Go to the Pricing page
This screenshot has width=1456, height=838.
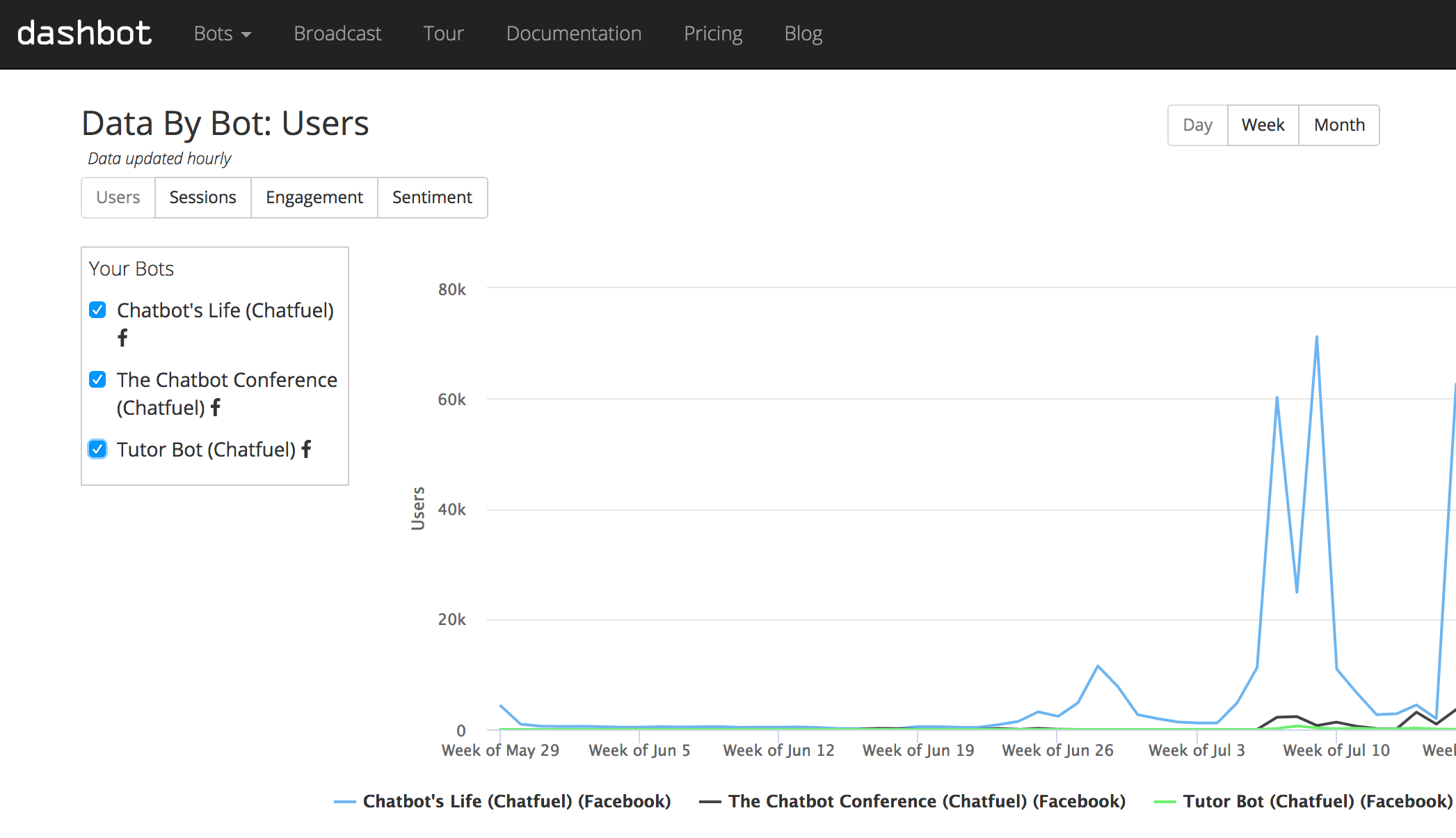[x=712, y=33]
